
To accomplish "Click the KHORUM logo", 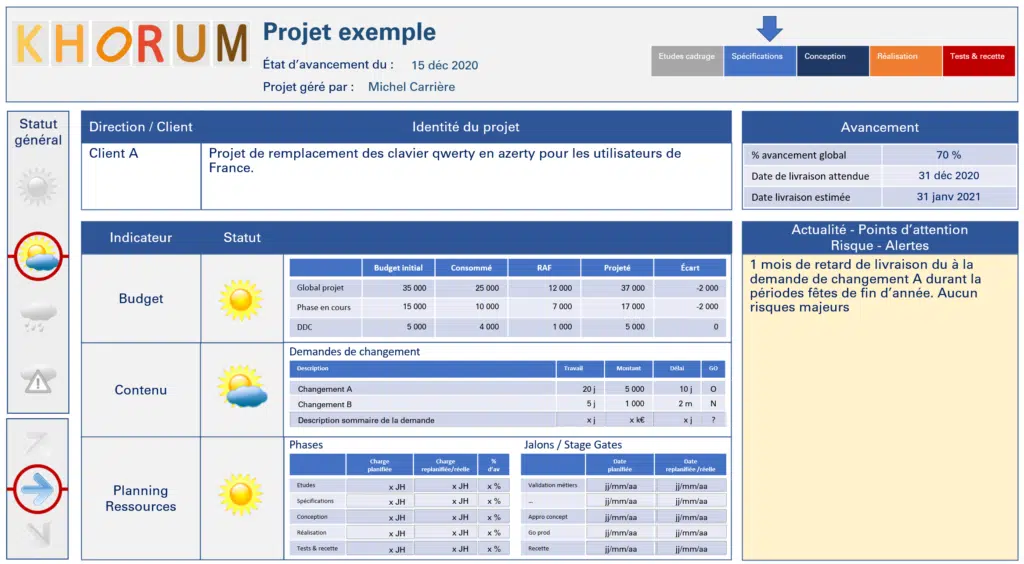I will tap(131, 43).
